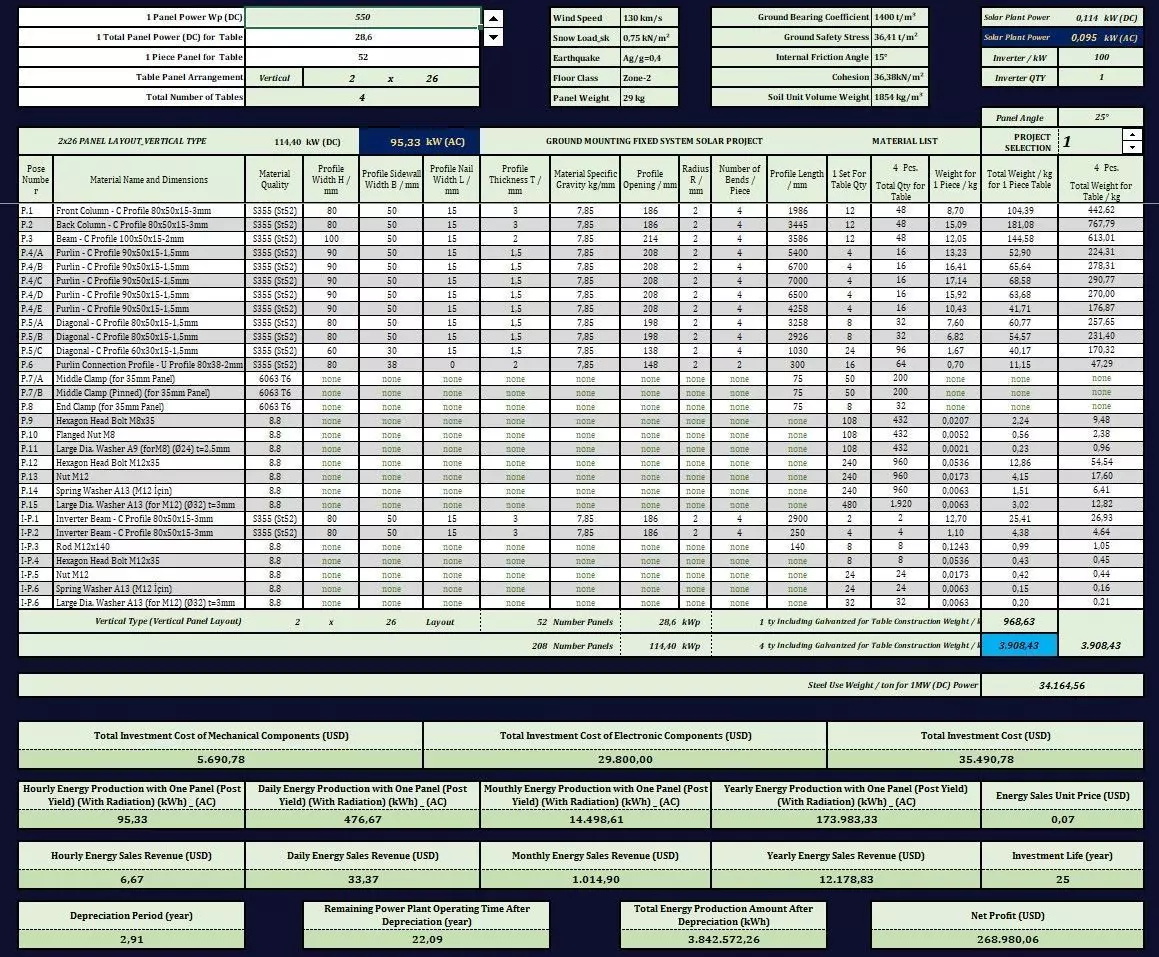This screenshot has width=1159, height=957.
Task: Select Ground Bearing Coefficient value '1400 t/m³'
Action: tap(900, 17)
